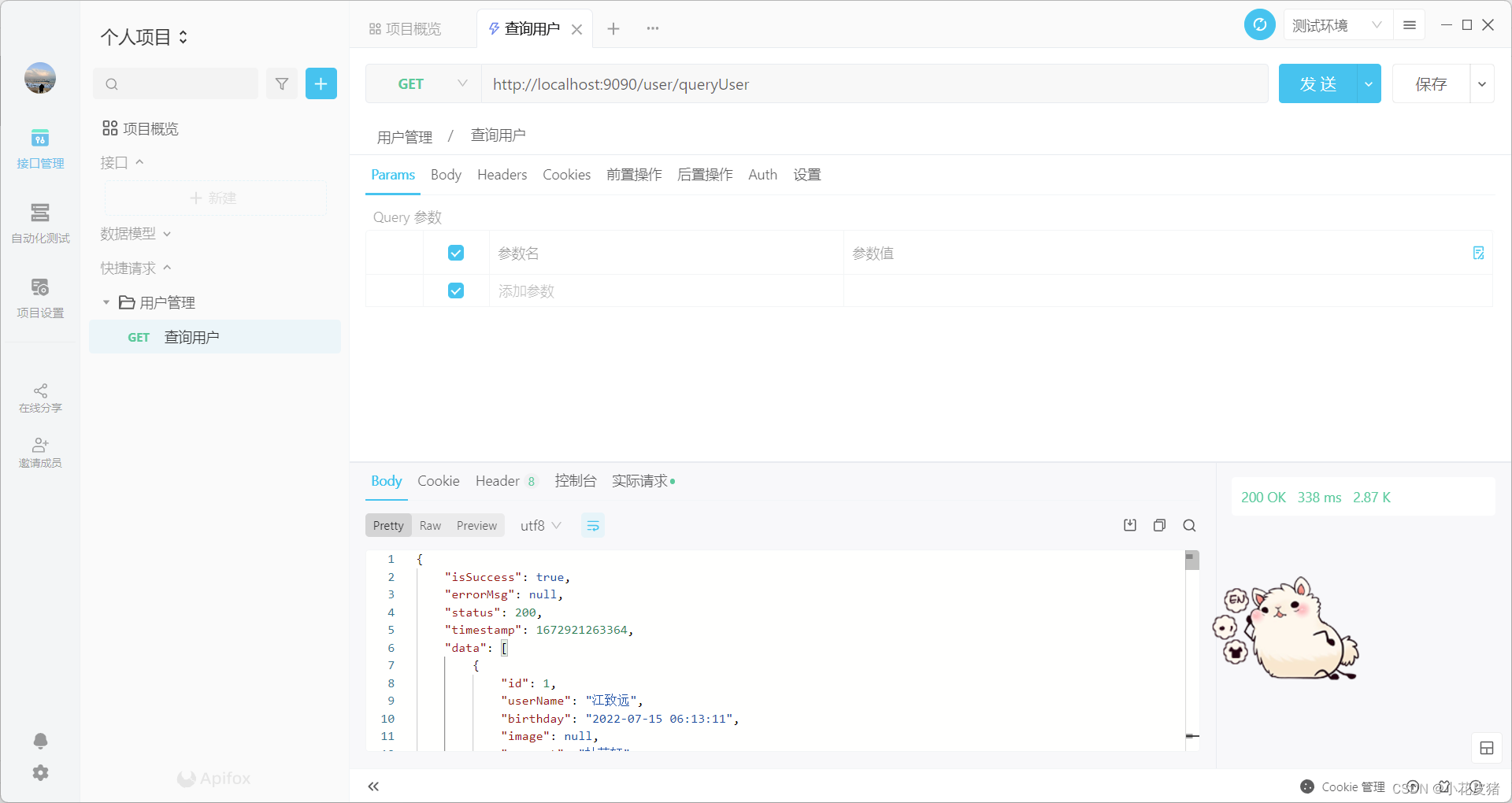Switch to response Header tab

point(506,481)
